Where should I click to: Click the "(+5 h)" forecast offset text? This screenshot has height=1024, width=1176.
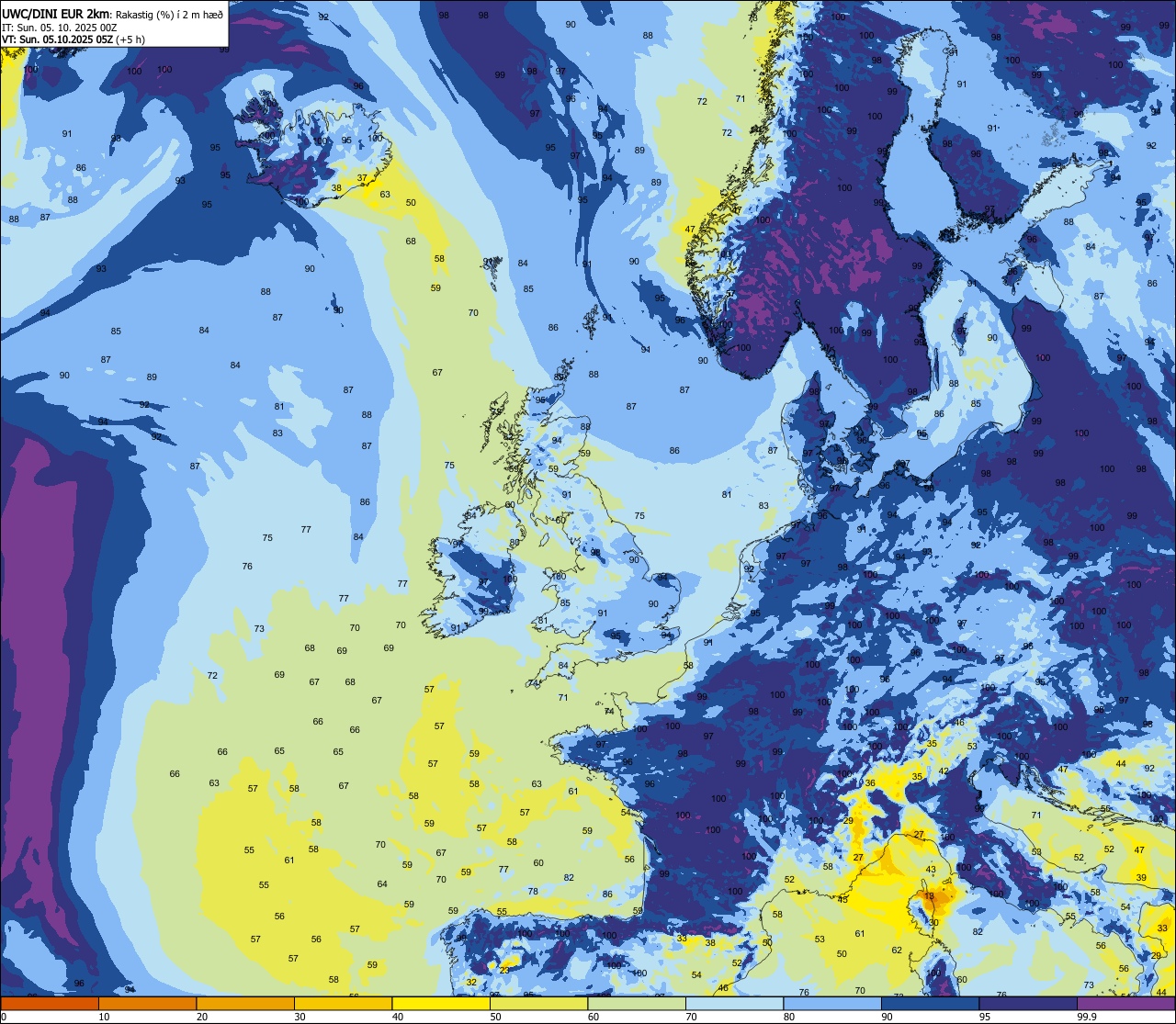(132, 39)
